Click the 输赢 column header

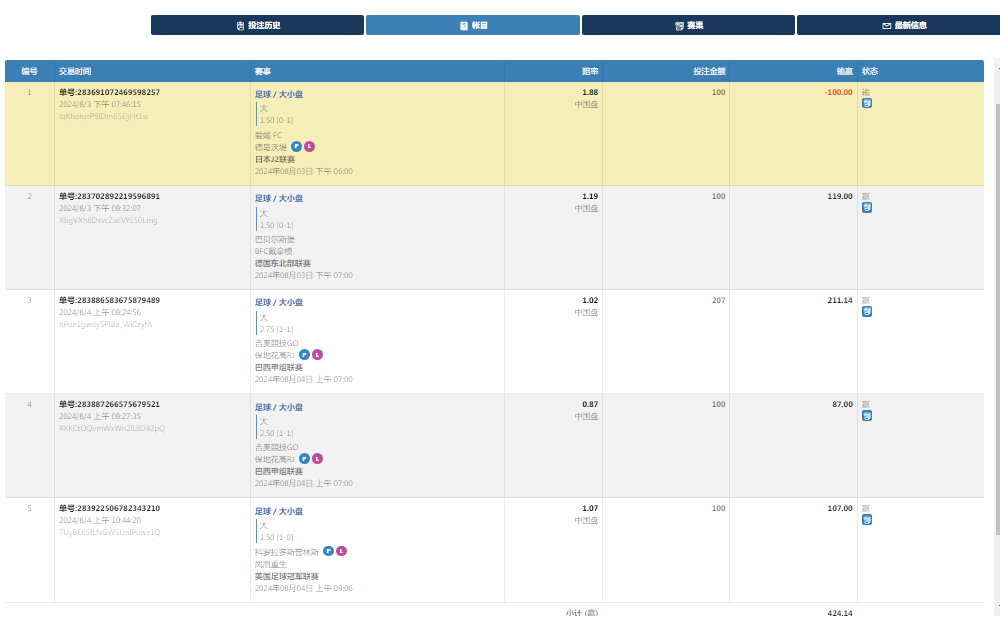pyautogui.click(x=844, y=71)
